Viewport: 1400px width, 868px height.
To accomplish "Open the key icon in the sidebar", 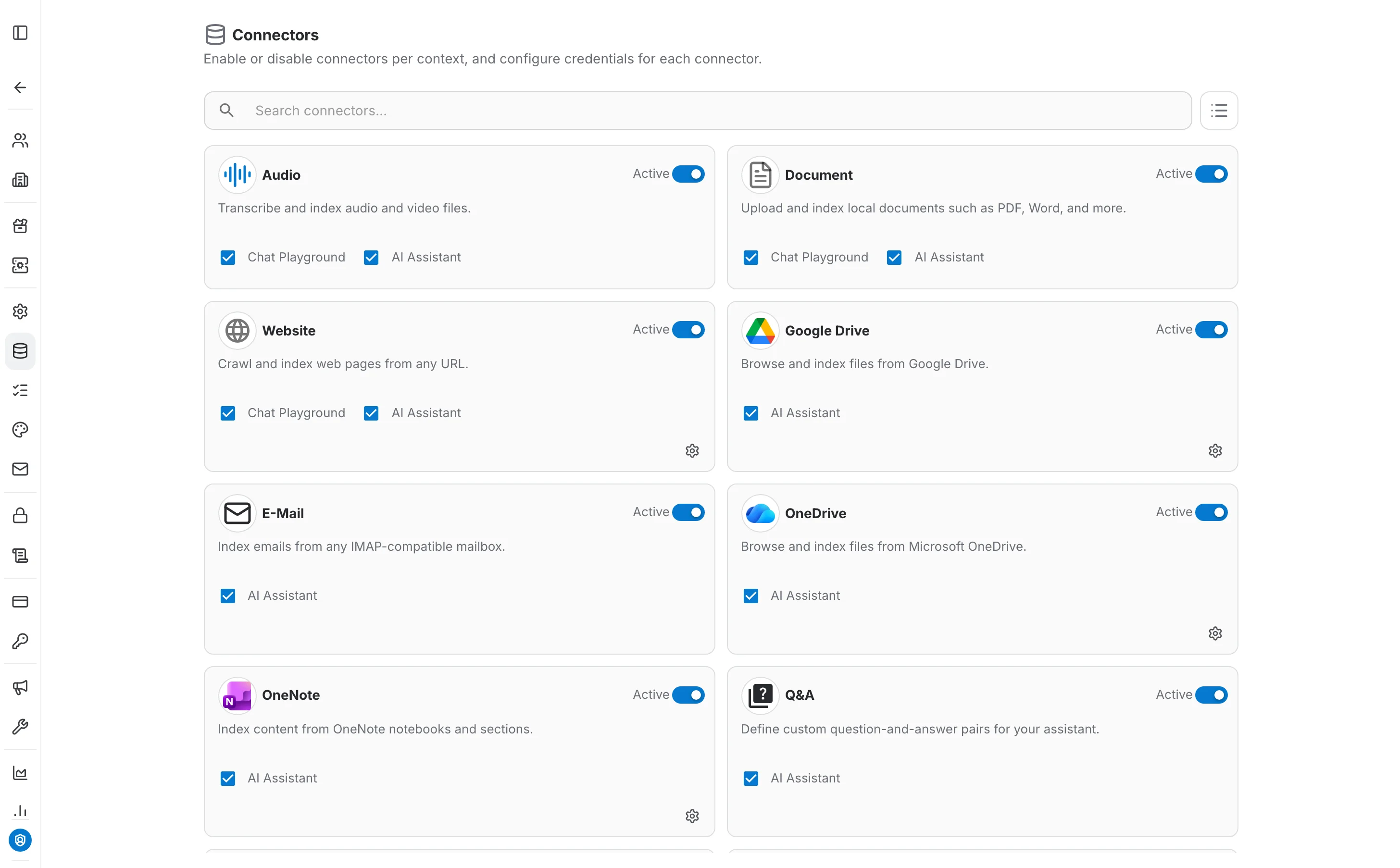I will coord(20,641).
